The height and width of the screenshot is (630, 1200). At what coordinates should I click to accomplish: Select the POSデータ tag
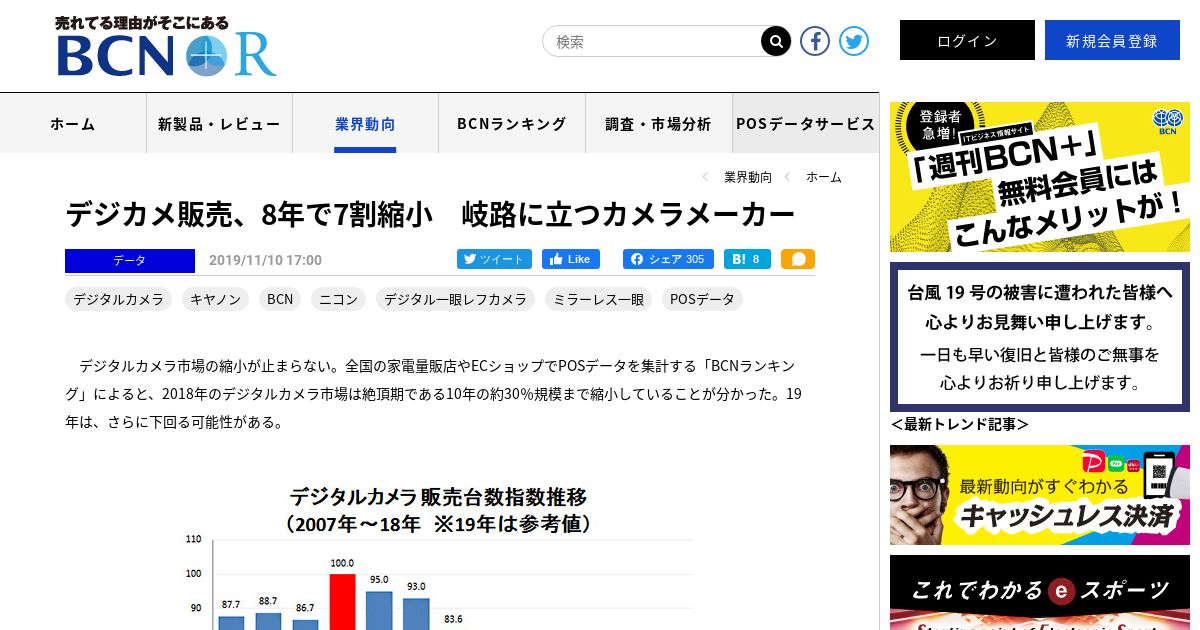(x=702, y=299)
